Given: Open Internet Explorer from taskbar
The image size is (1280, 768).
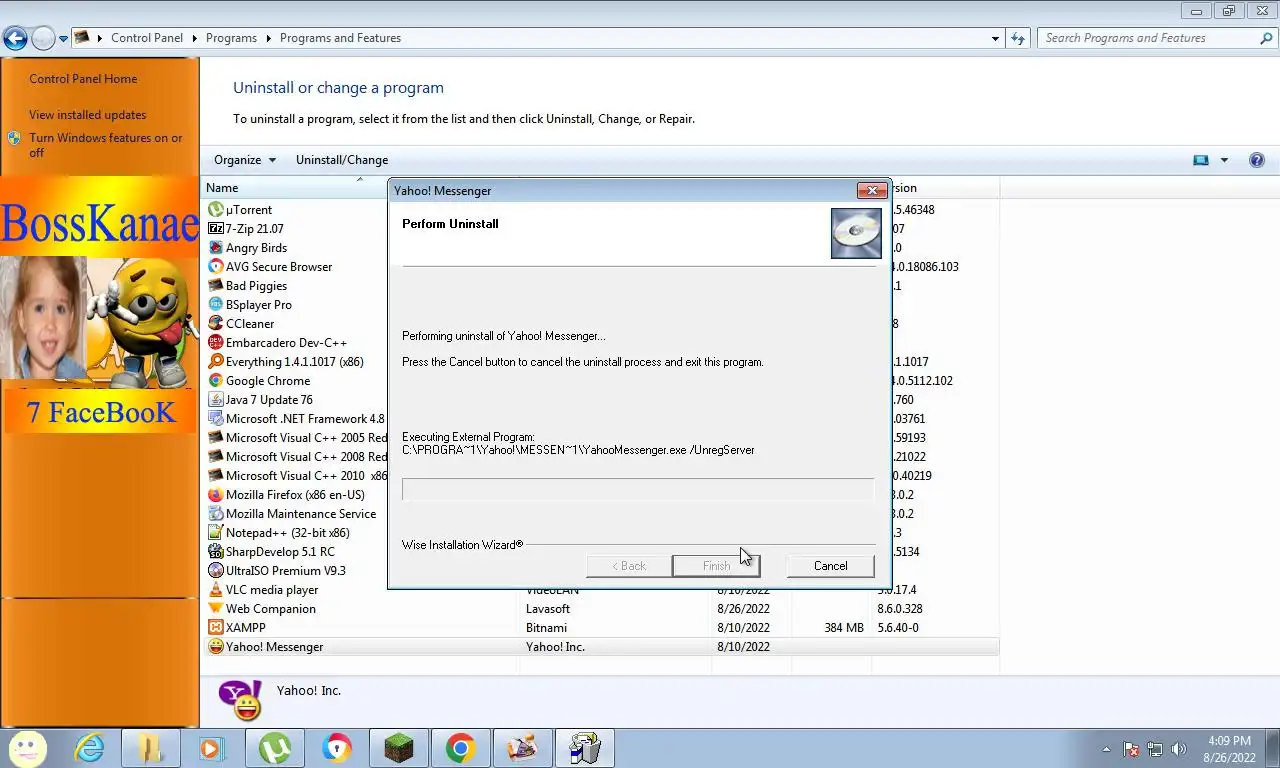Looking at the screenshot, I should 90,748.
